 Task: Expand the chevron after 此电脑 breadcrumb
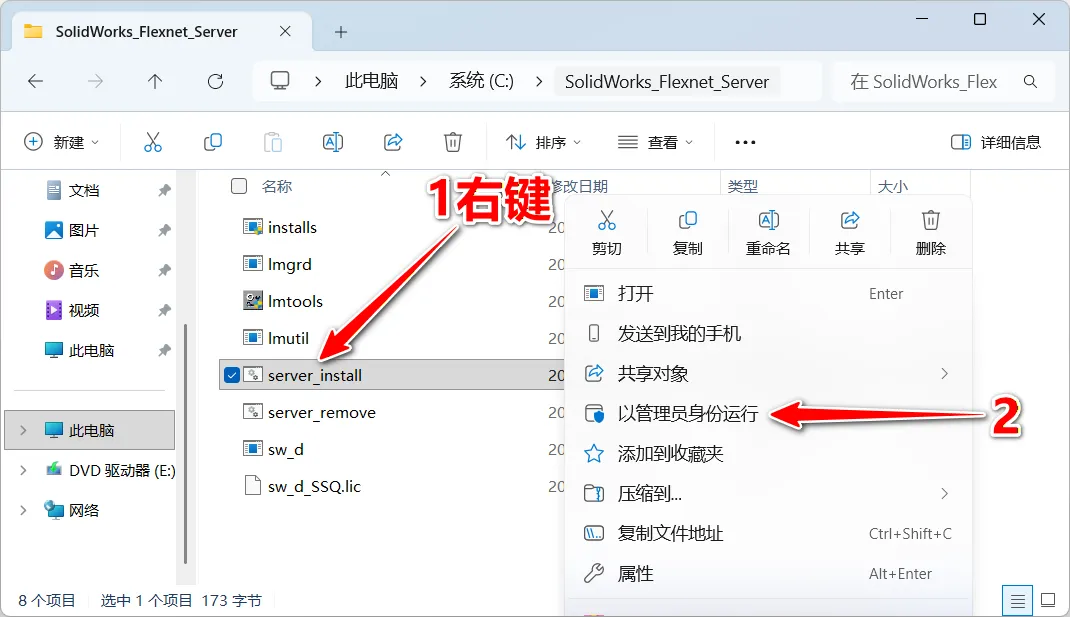point(423,82)
